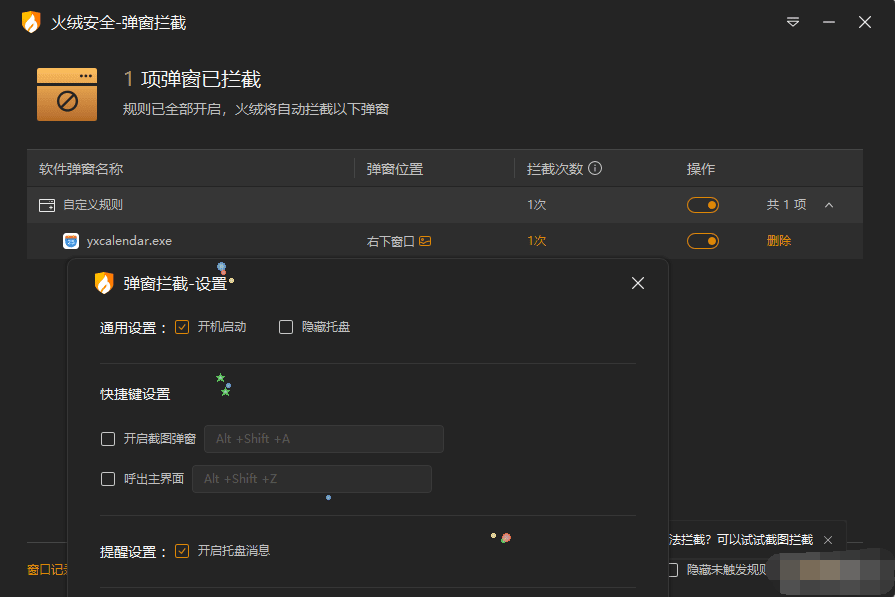Click the shield logo in the settings dialog

104,283
